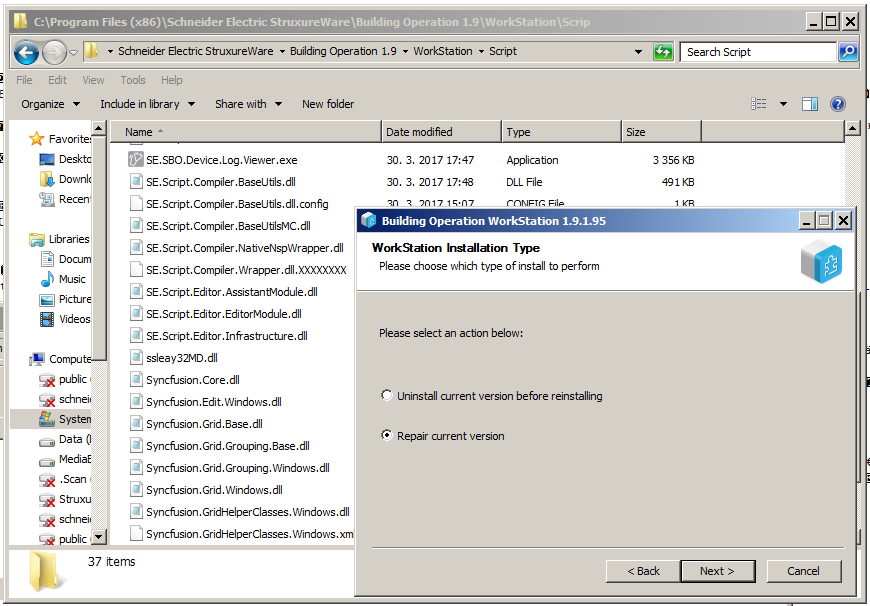Click Back in installer
This screenshot has width=870, height=606.
point(643,571)
